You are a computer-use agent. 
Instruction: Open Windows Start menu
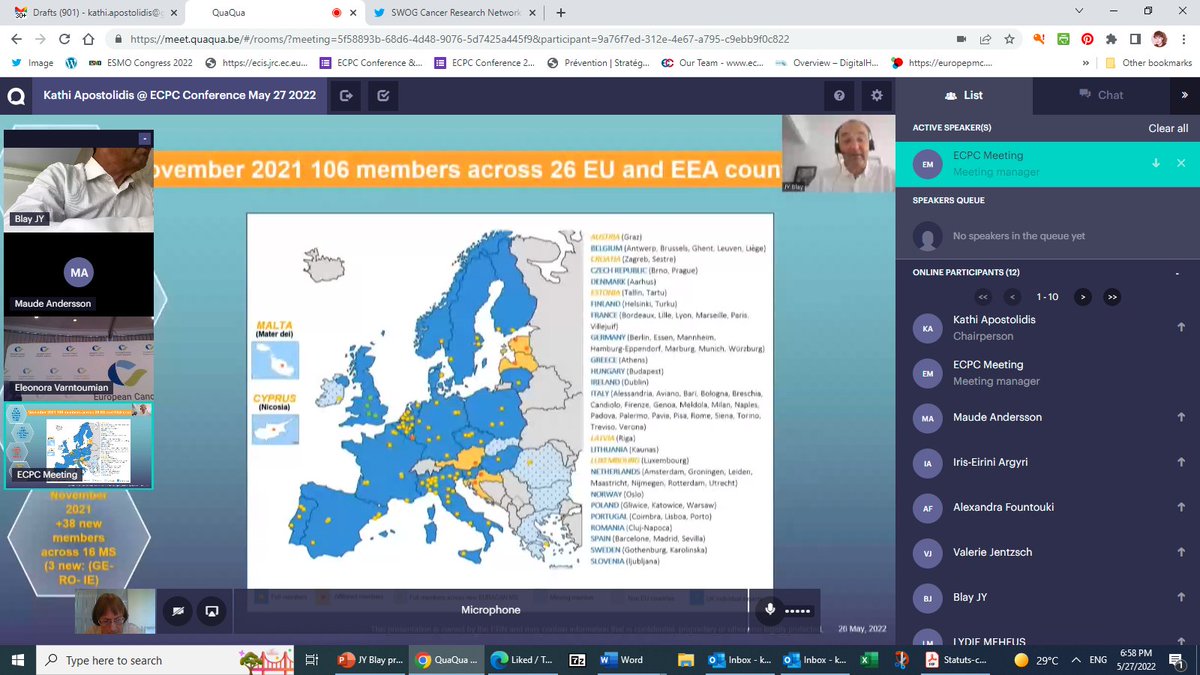[x=17, y=660]
